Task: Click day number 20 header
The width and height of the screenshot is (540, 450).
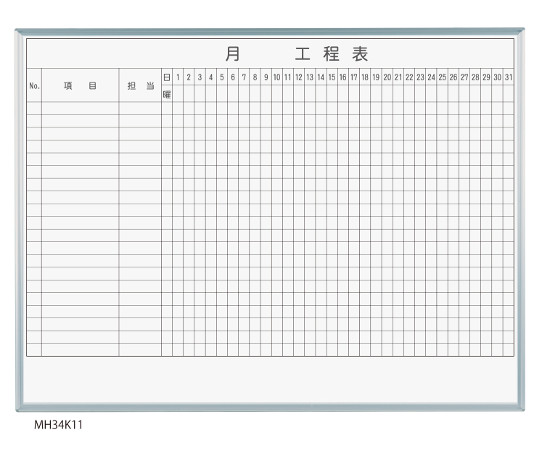Action: tap(387, 77)
